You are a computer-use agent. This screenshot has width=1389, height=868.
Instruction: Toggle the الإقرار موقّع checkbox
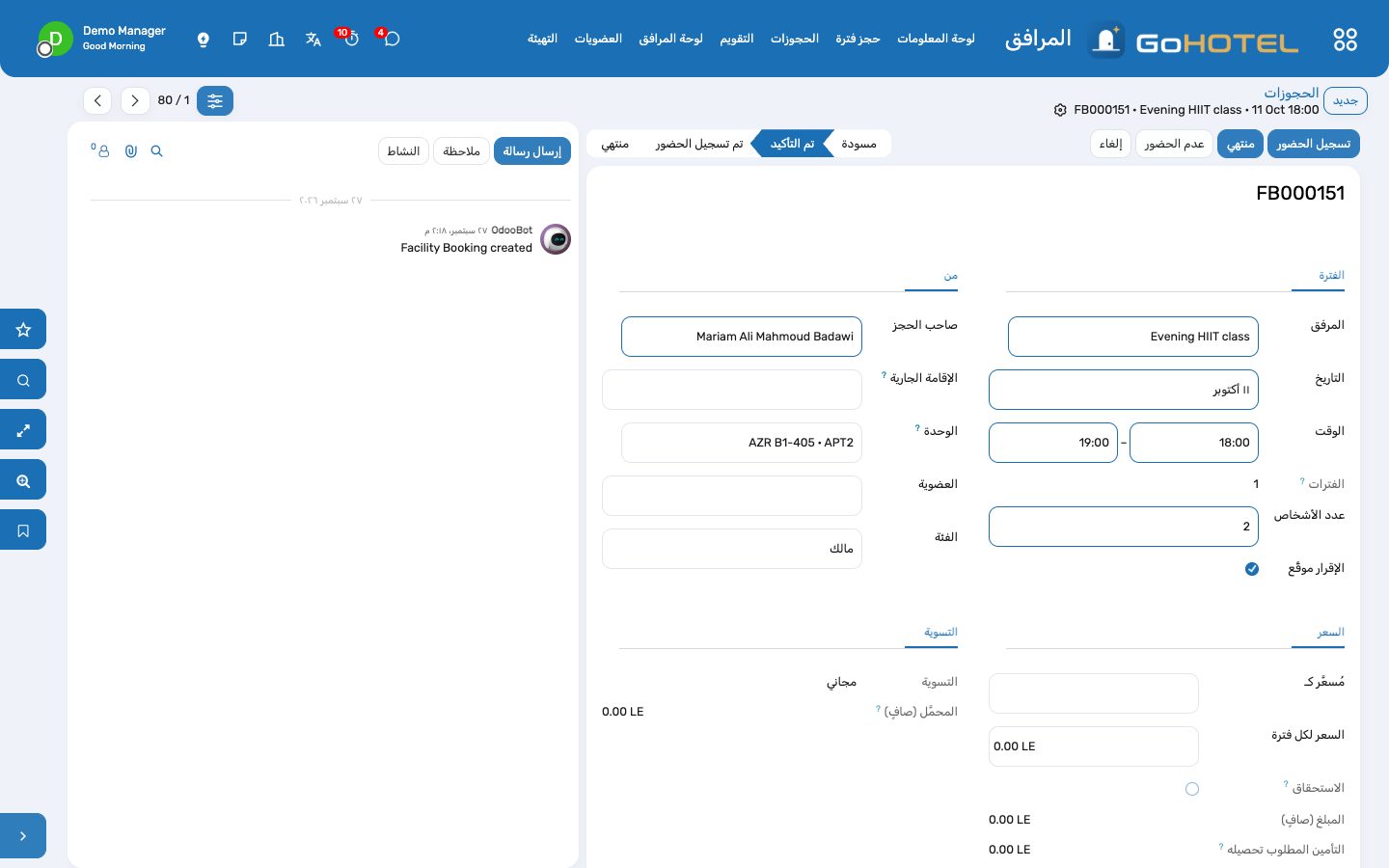coord(1252,569)
